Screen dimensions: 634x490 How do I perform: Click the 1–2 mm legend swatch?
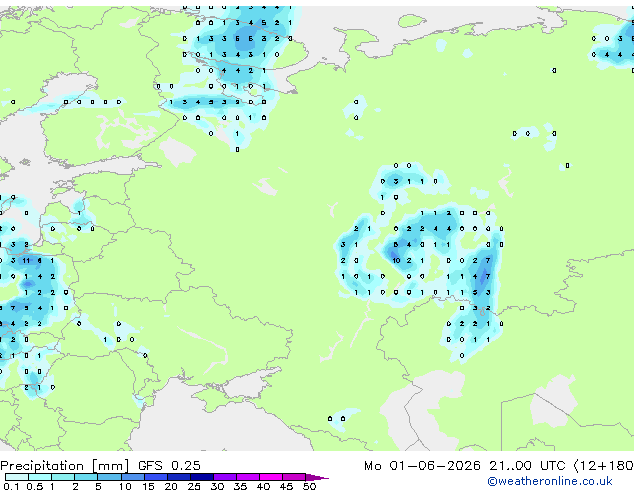pos(63,477)
